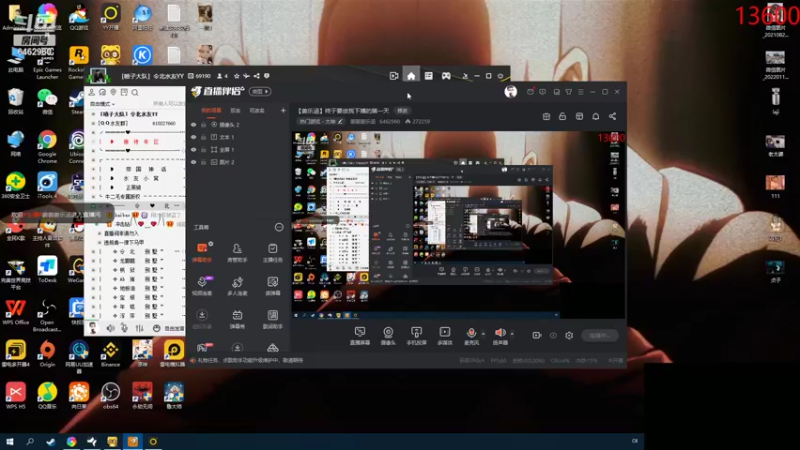The image size is (800, 450).
Task: Open the Binance desktop shortcut
Action: pyautogui.click(x=110, y=353)
